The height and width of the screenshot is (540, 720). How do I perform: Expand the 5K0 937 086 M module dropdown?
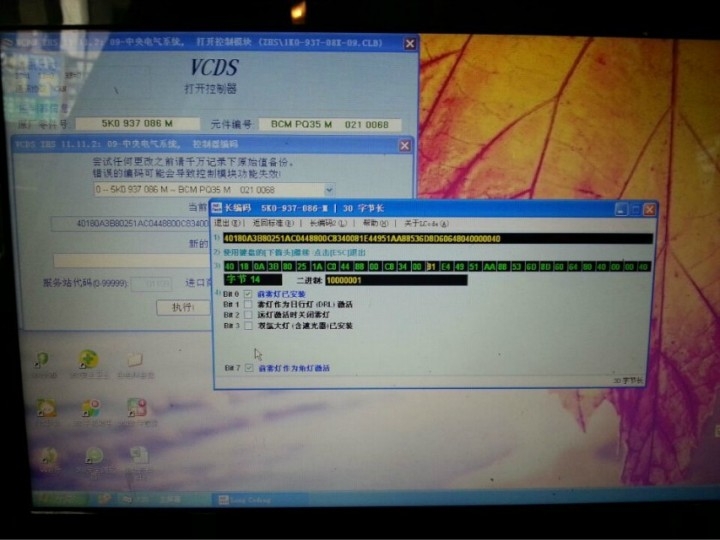(x=329, y=189)
